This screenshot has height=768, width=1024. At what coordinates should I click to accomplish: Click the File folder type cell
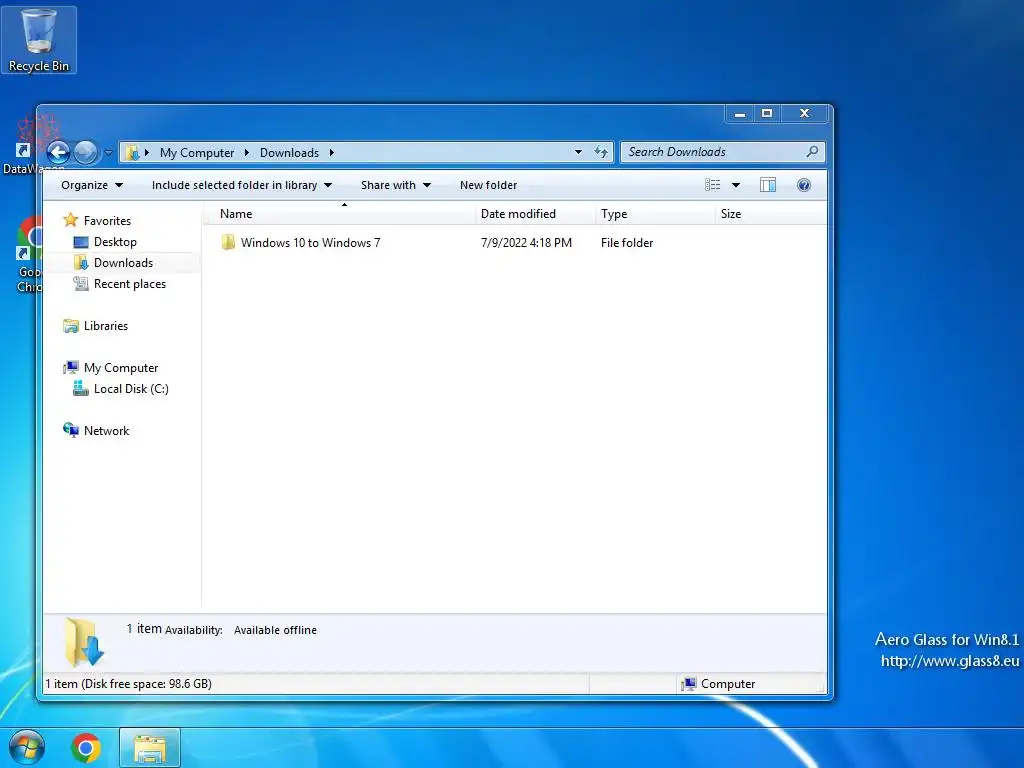pos(627,243)
